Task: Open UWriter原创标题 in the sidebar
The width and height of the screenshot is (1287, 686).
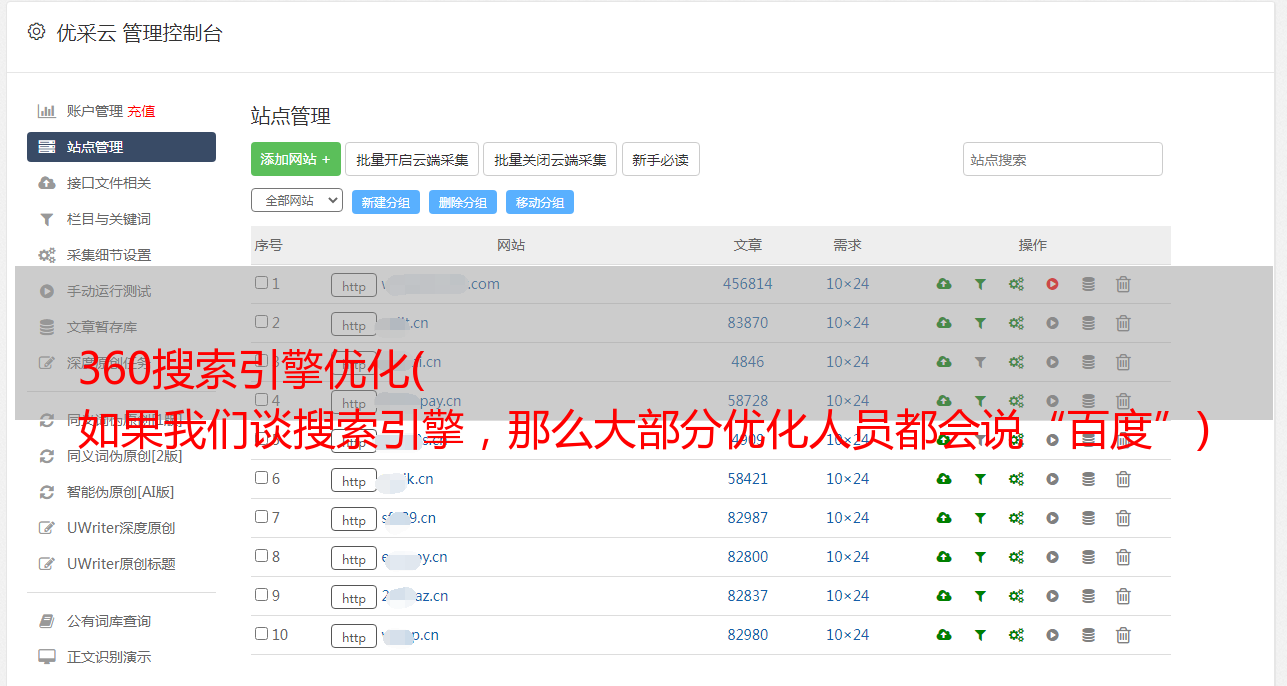Action: 121,564
